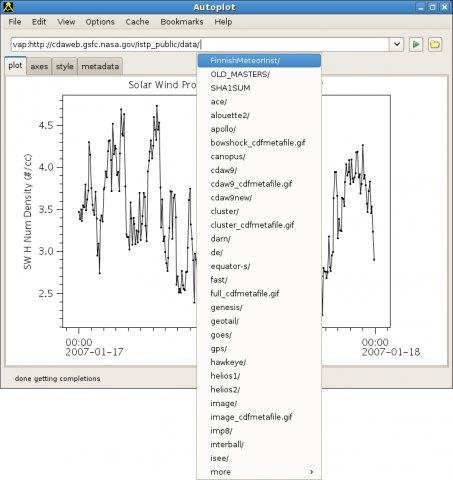Click the 2007-01-17 x-axis date label
Viewport: 453px width, 480px height.
click(x=94, y=352)
